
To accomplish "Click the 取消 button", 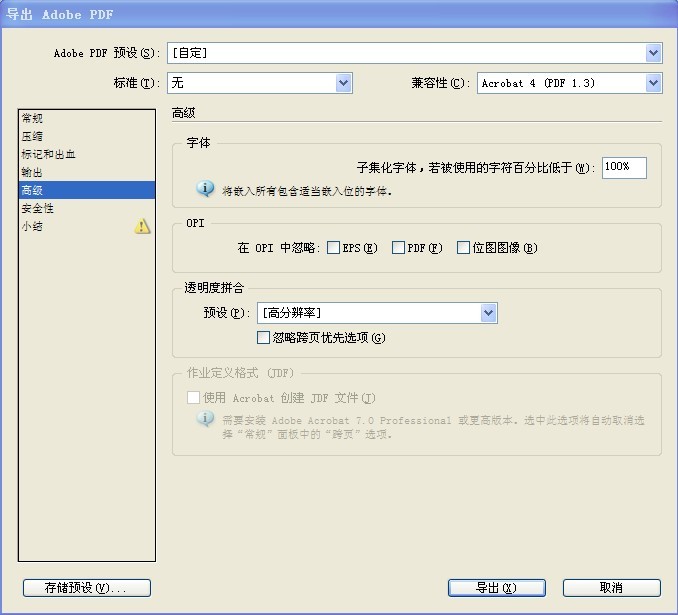I will pyautogui.click(x=611, y=588).
